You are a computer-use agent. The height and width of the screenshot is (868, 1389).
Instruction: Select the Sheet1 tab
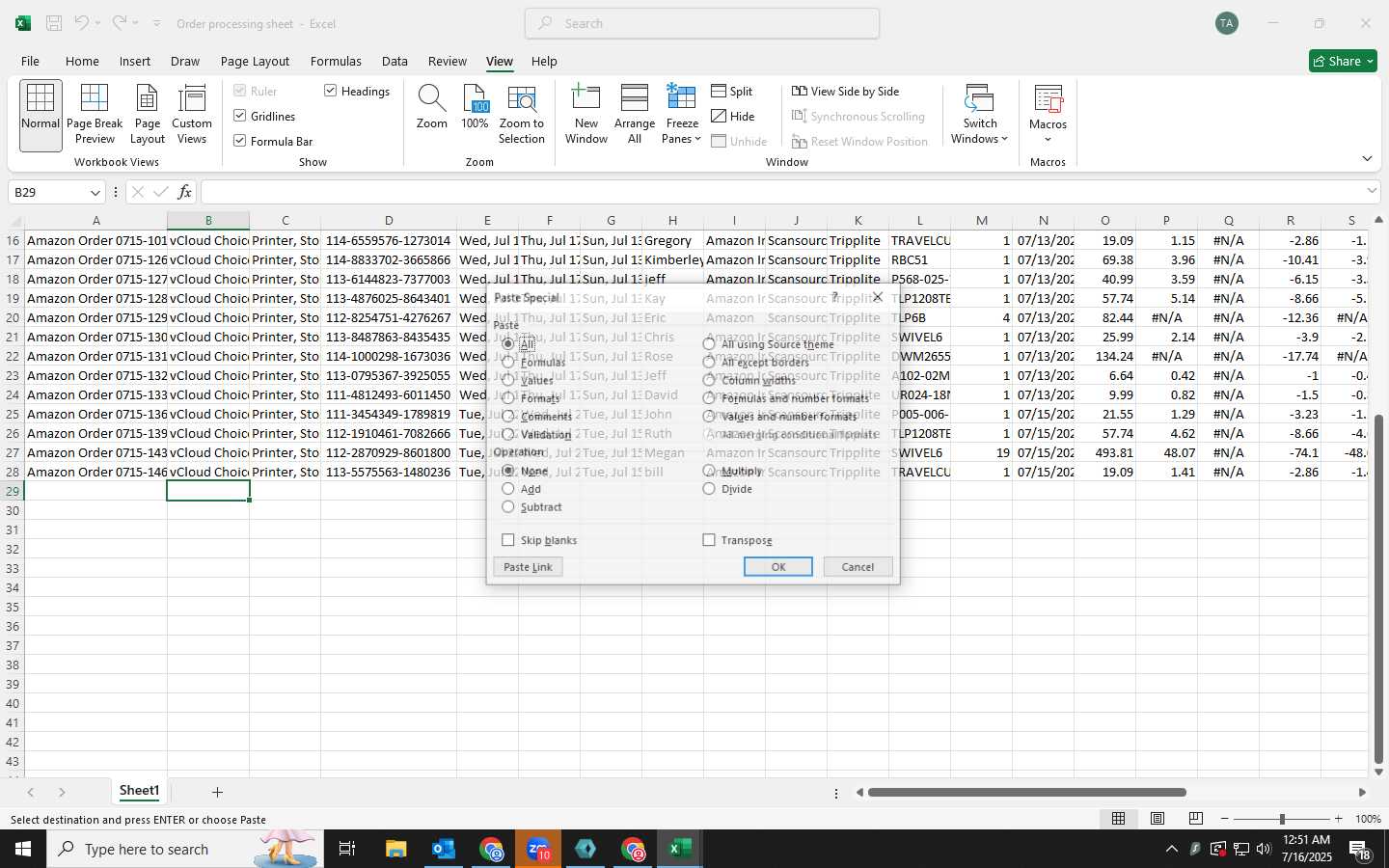139,791
